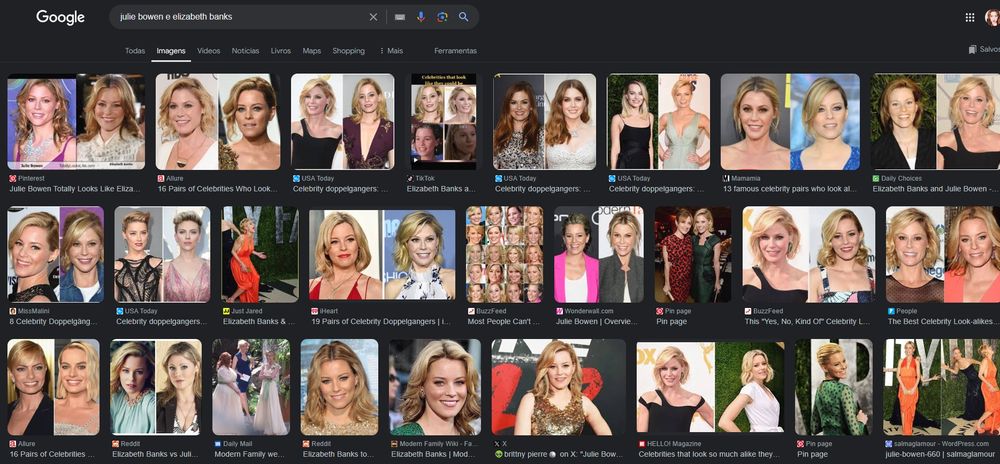Open '13 famous celebrity pairs who look al...' link
The height and width of the screenshot is (464, 1000).
pos(790,189)
